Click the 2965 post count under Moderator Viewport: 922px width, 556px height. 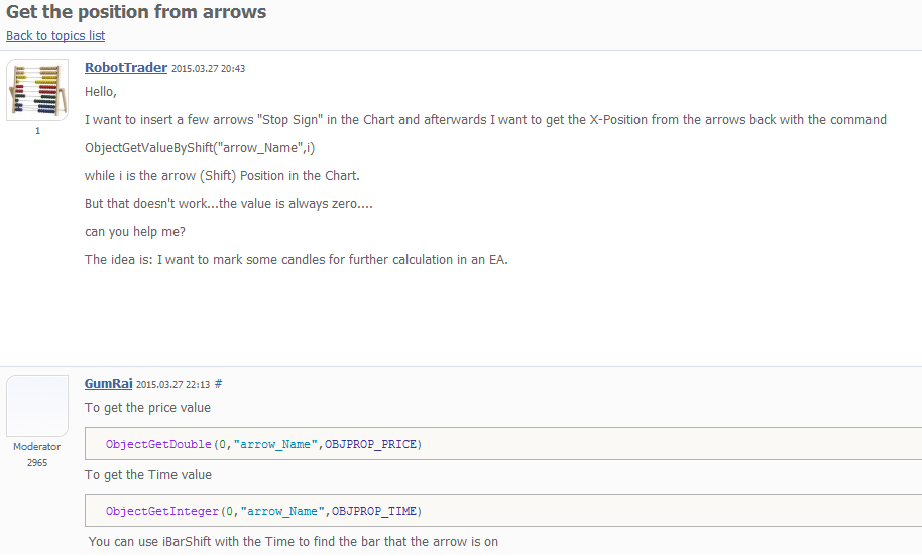click(x=37, y=462)
